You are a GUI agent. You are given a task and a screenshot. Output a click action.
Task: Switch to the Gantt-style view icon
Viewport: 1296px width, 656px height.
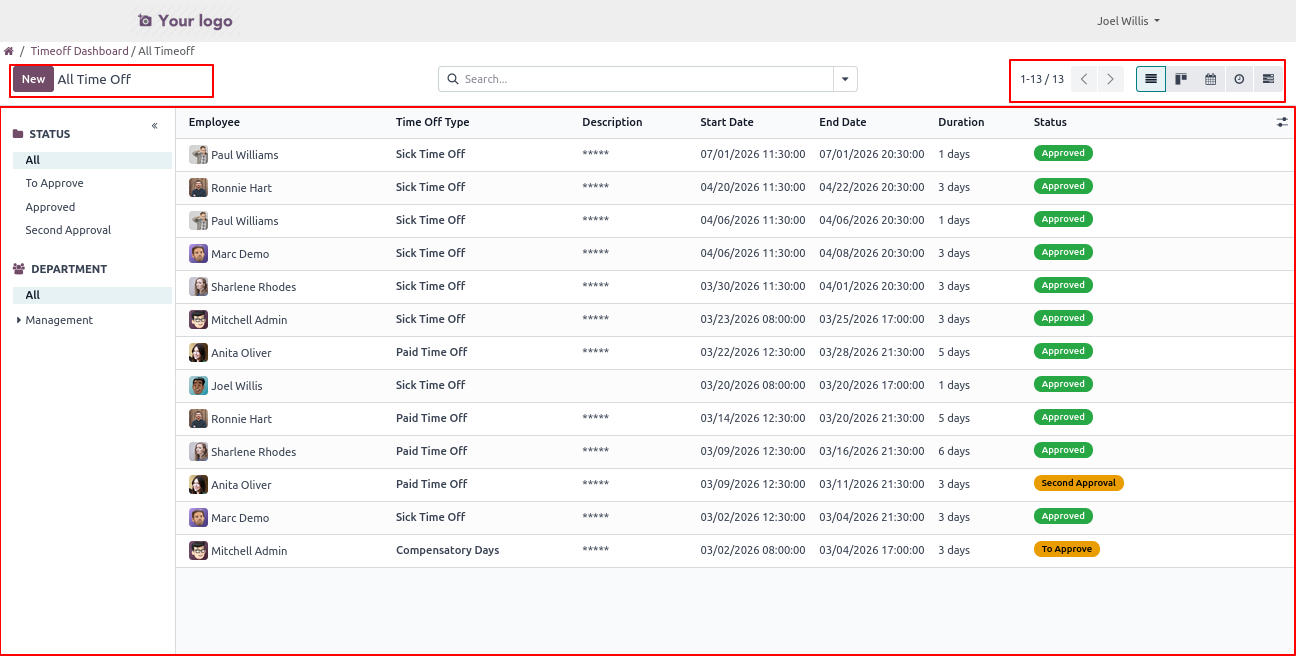(x=1268, y=79)
